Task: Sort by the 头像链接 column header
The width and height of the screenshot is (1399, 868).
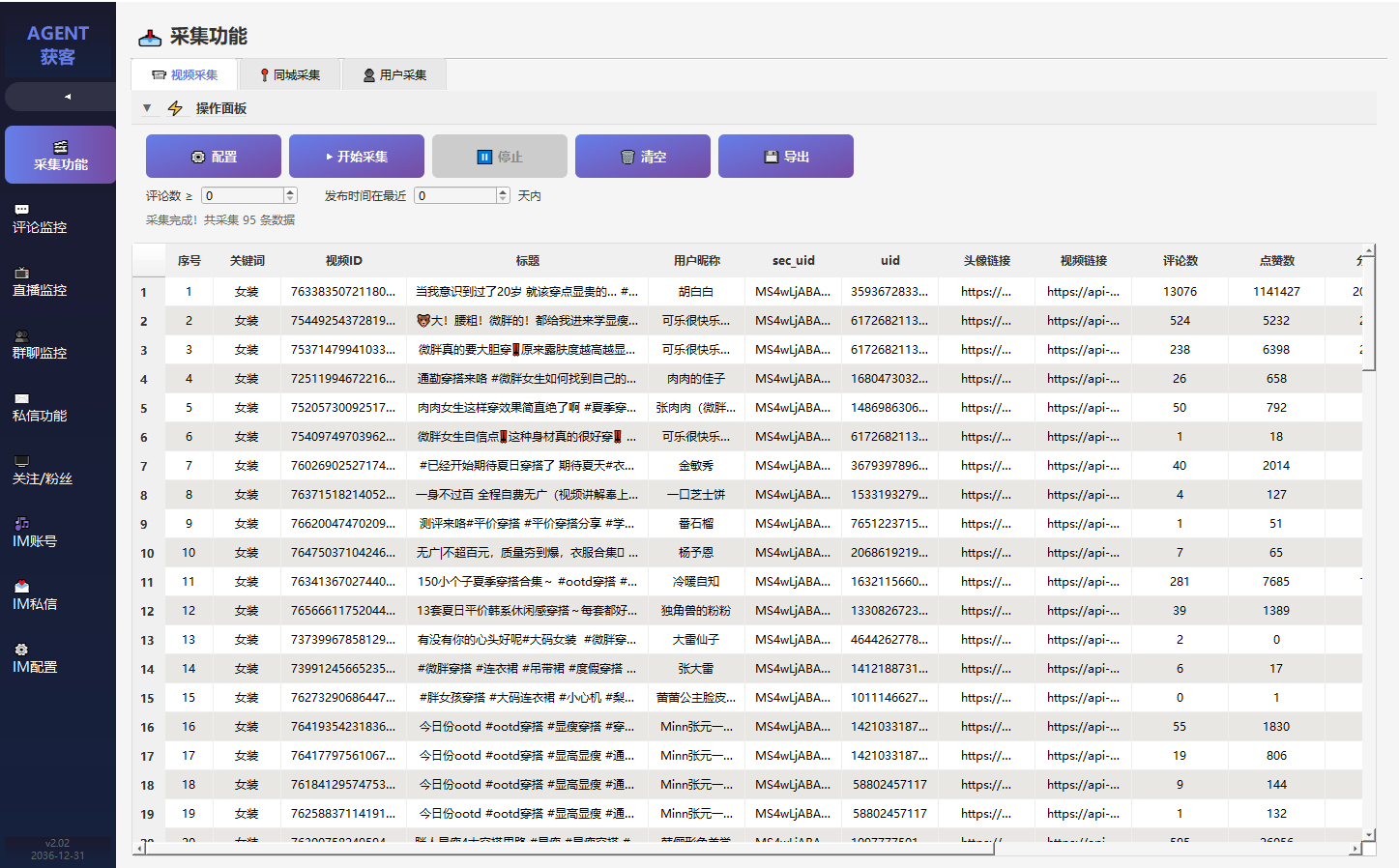Action: 987,261
